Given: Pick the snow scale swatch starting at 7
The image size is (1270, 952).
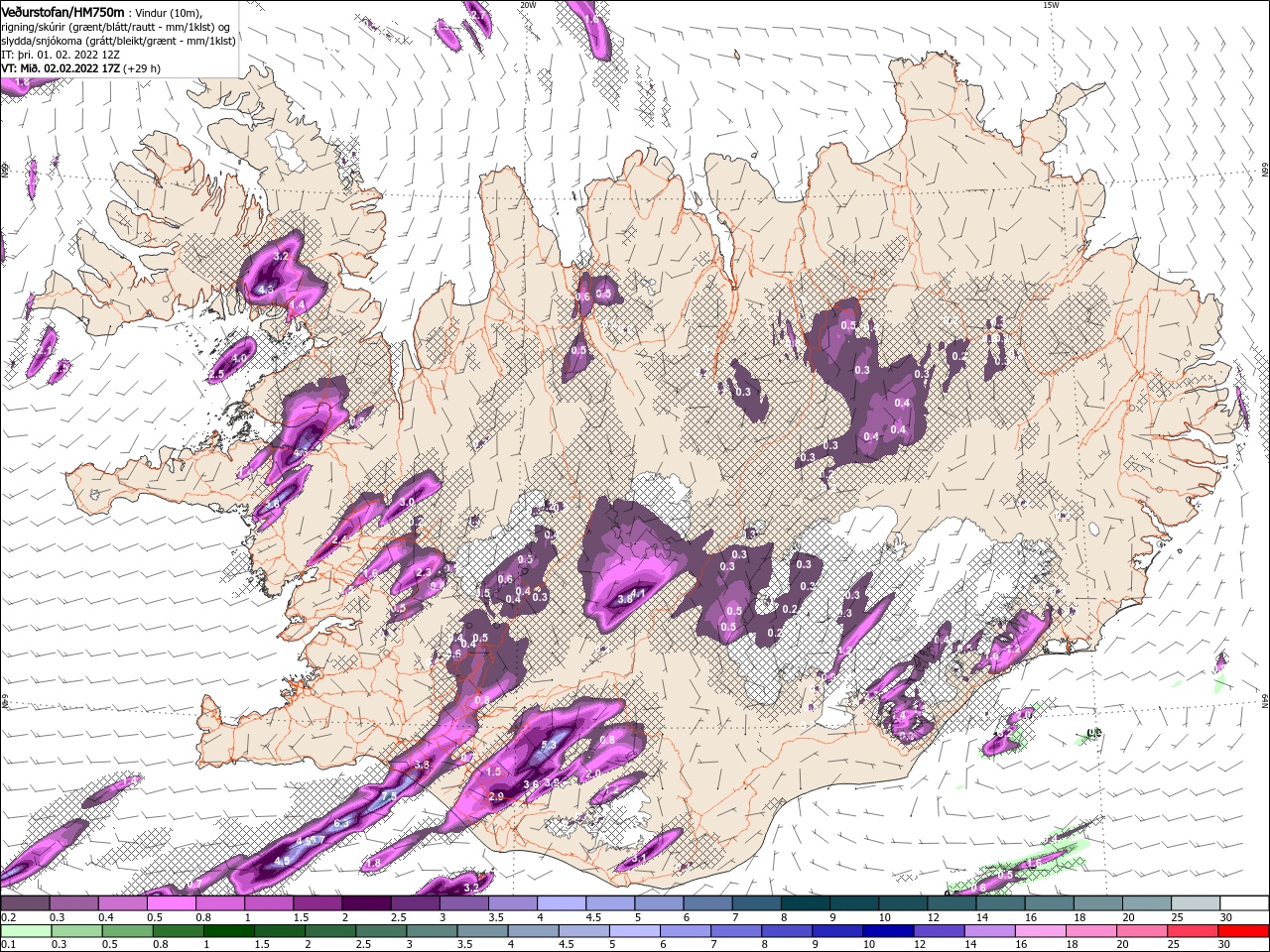Looking at the screenshot, I should click(x=756, y=903).
